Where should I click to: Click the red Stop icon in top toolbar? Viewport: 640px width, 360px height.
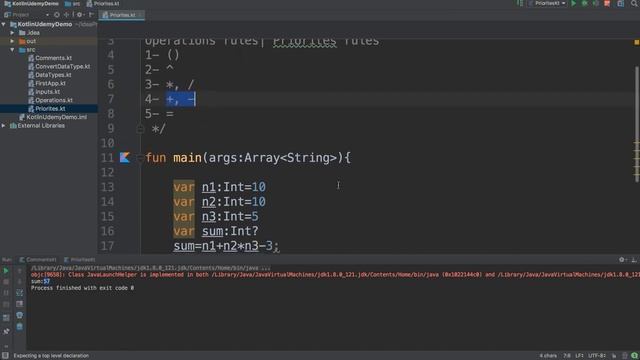pyautogui.click(x=607, y=4)
